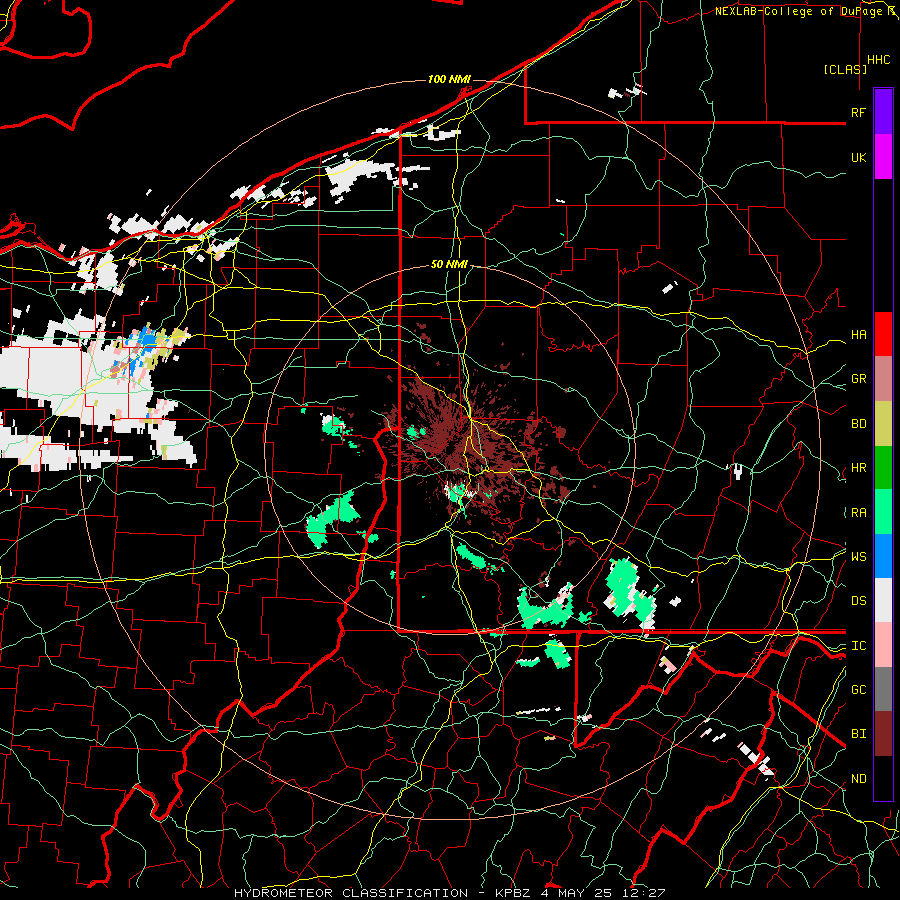
Task: Click the red HA legend color swatch
Action: [883, 334]
